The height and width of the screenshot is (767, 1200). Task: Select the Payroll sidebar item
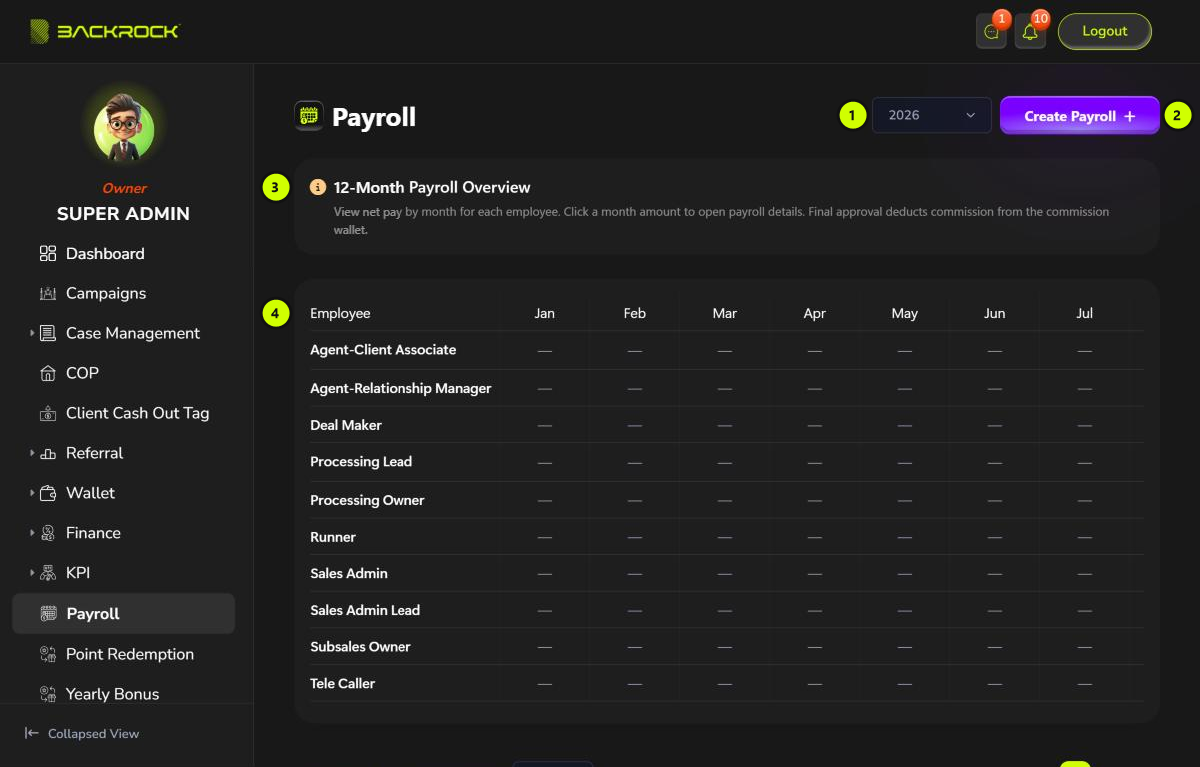123,614
